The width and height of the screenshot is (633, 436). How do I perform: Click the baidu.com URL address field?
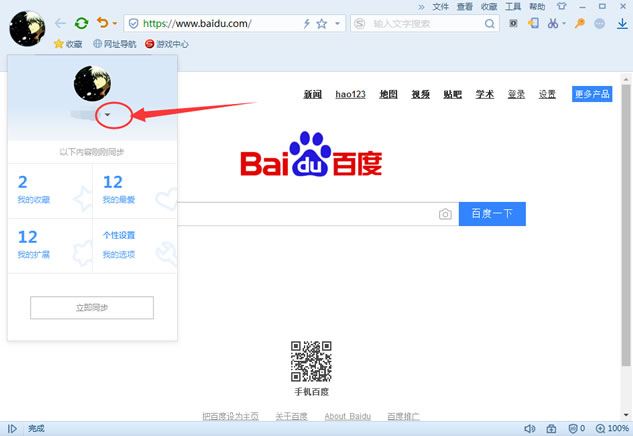tap(197, 24)
